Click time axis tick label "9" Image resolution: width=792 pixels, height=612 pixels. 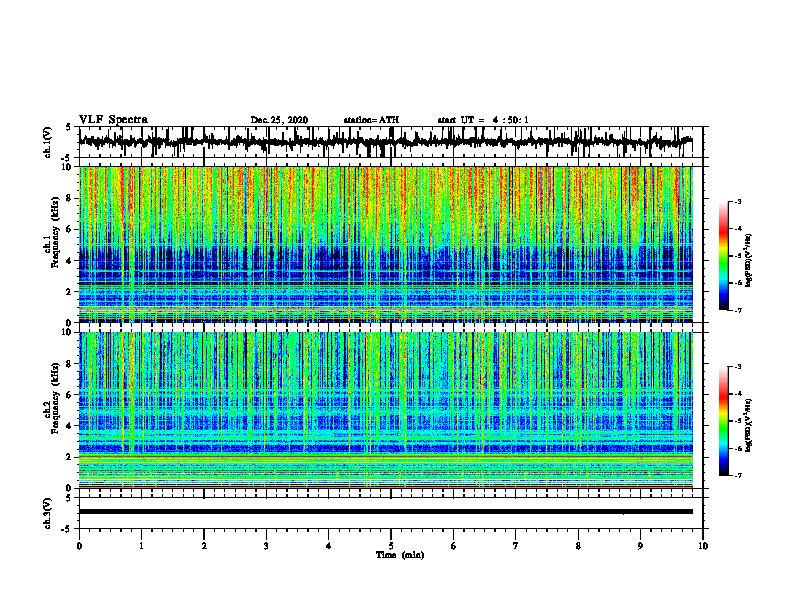(640, 546)
